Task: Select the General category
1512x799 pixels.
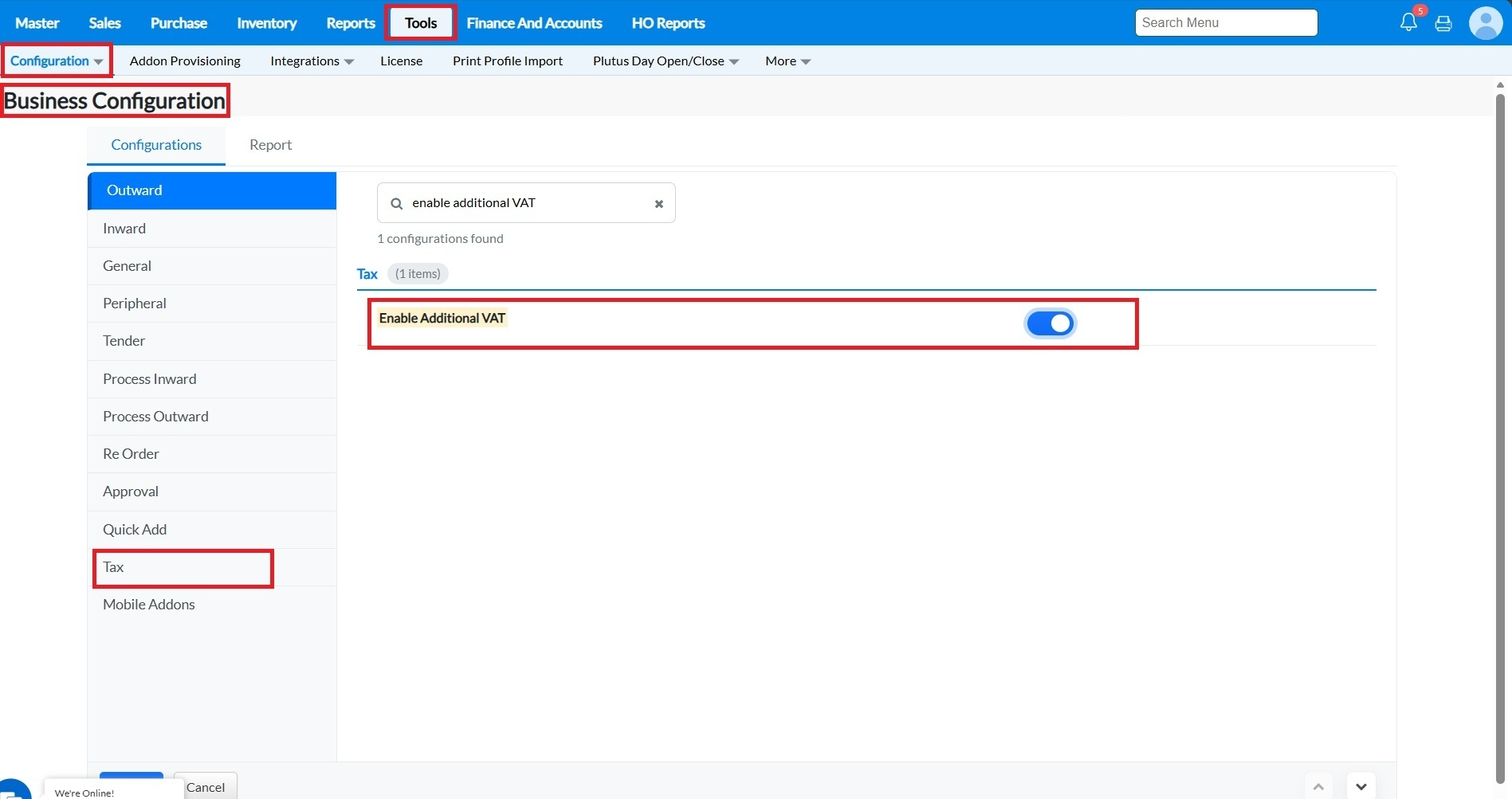Action: click(x=212, y=266)
